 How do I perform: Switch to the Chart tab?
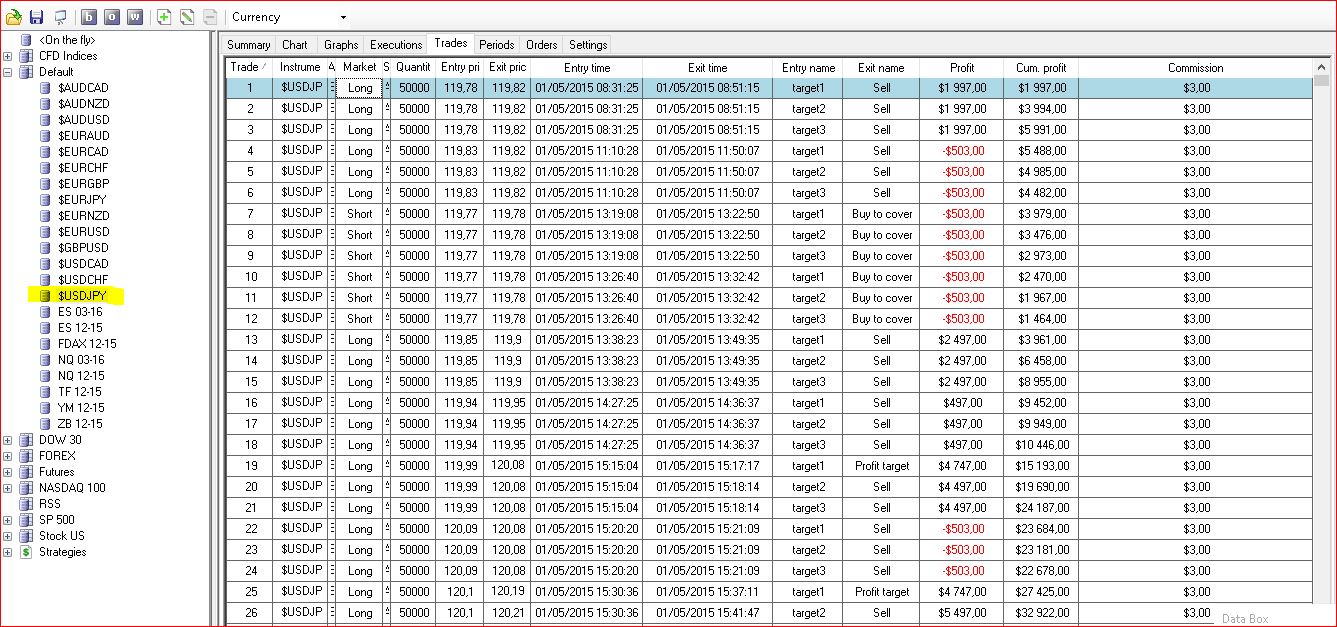click(x=295, y=45)
